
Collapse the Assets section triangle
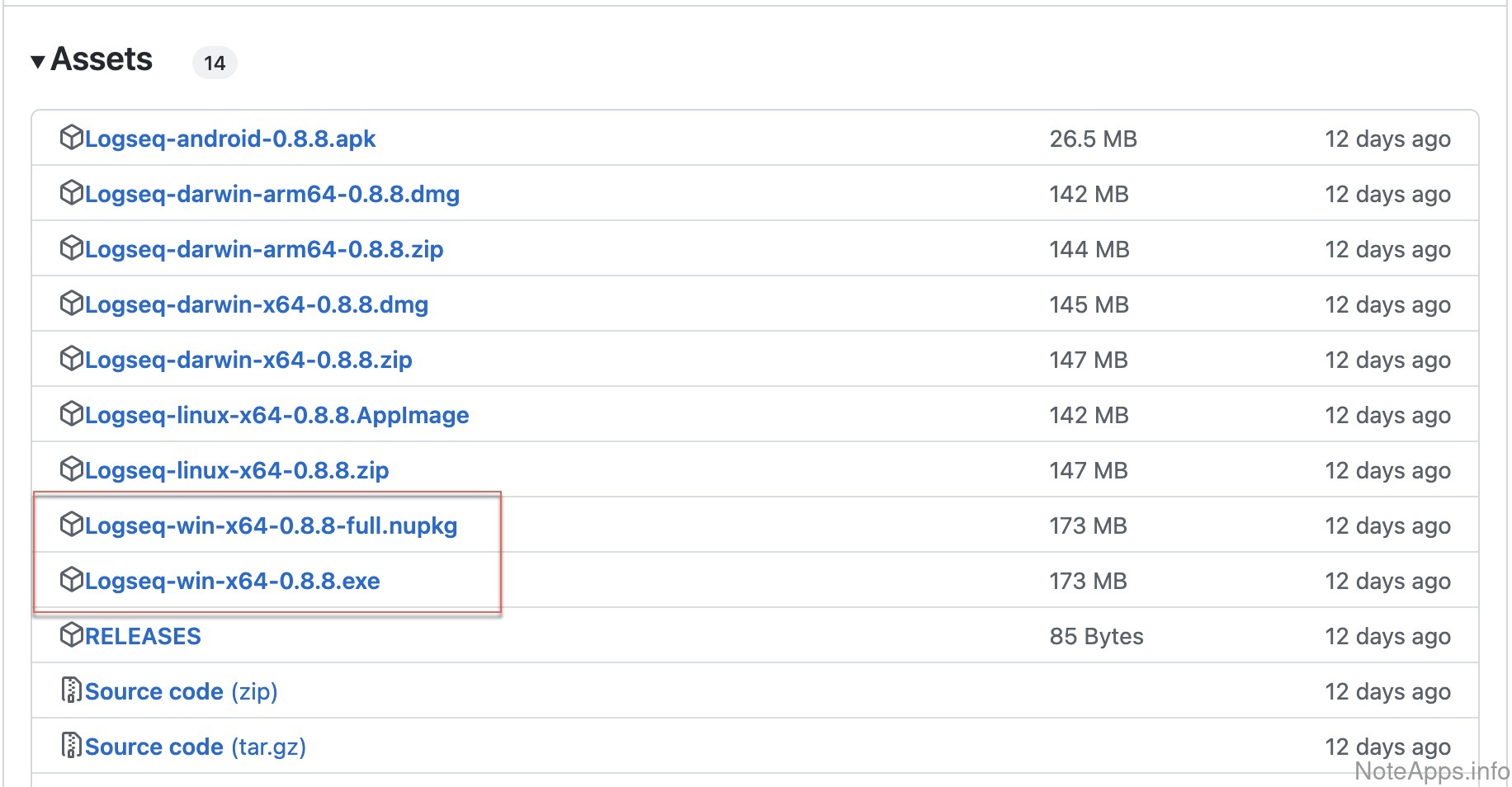pos(37,62)
